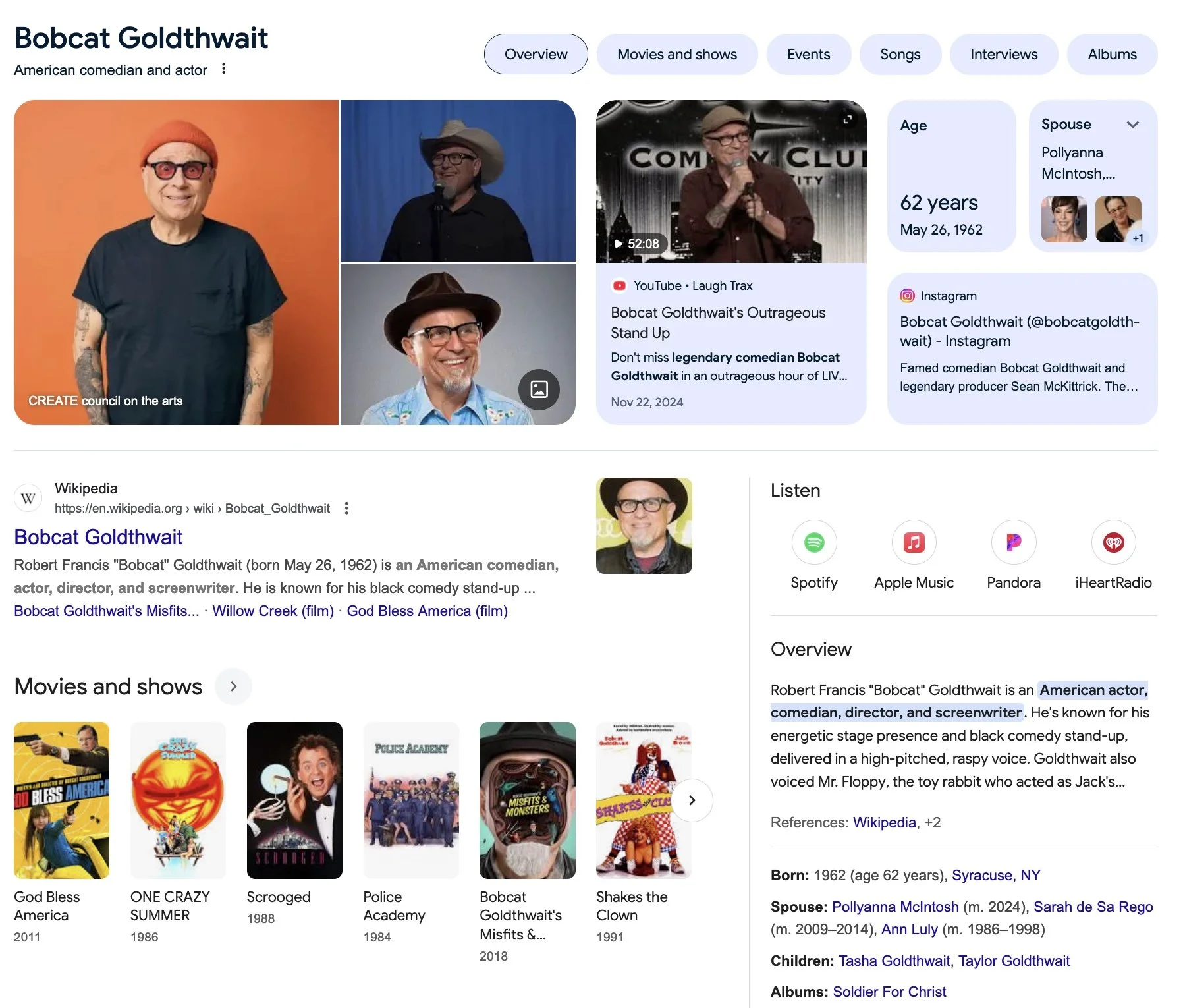The height and width of the screenshot is (1008, 1183).
Task: Open the God Bless America movie poster
Action: [x=61, y=800]
